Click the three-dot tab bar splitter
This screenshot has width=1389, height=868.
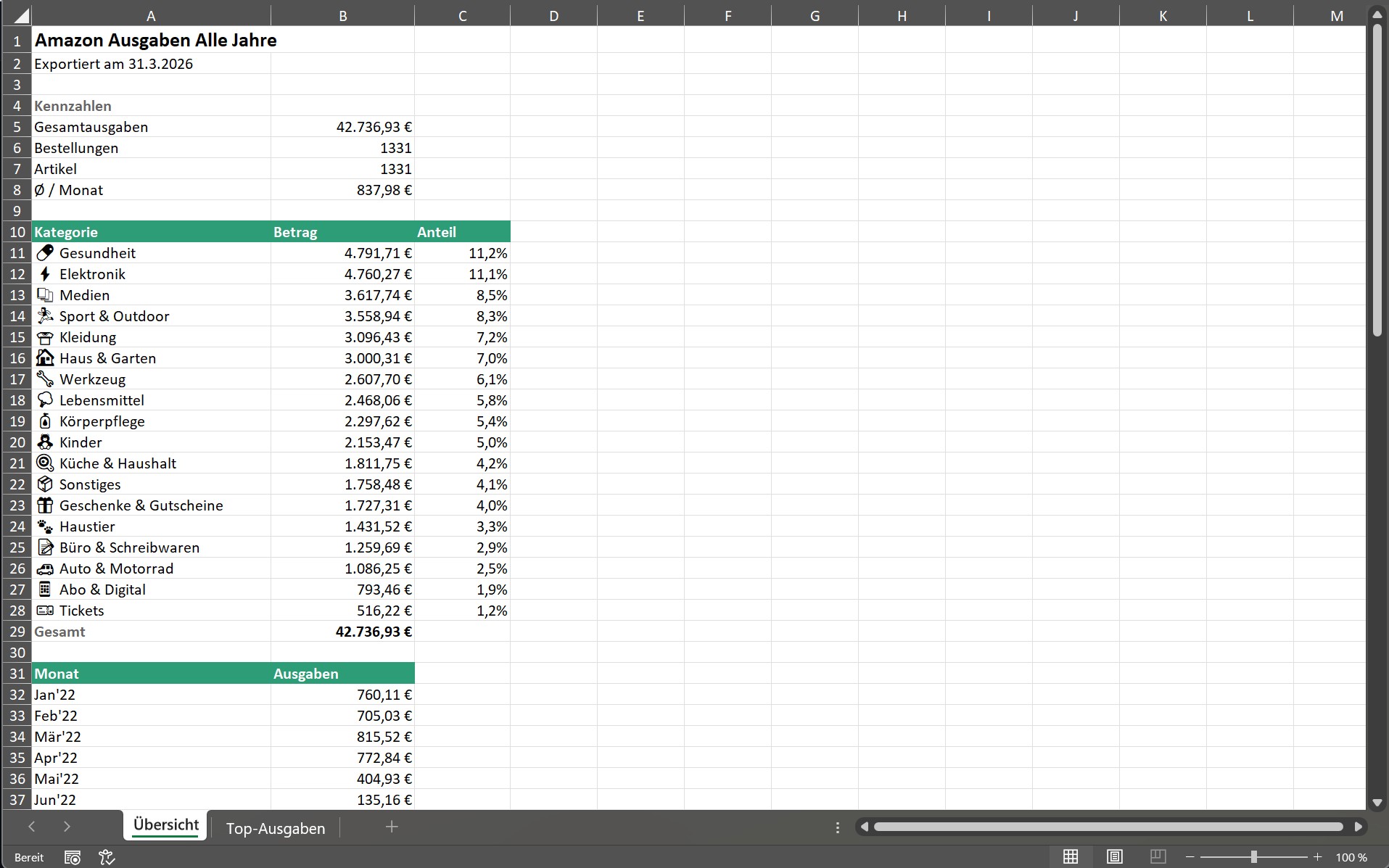pos(838,827)
